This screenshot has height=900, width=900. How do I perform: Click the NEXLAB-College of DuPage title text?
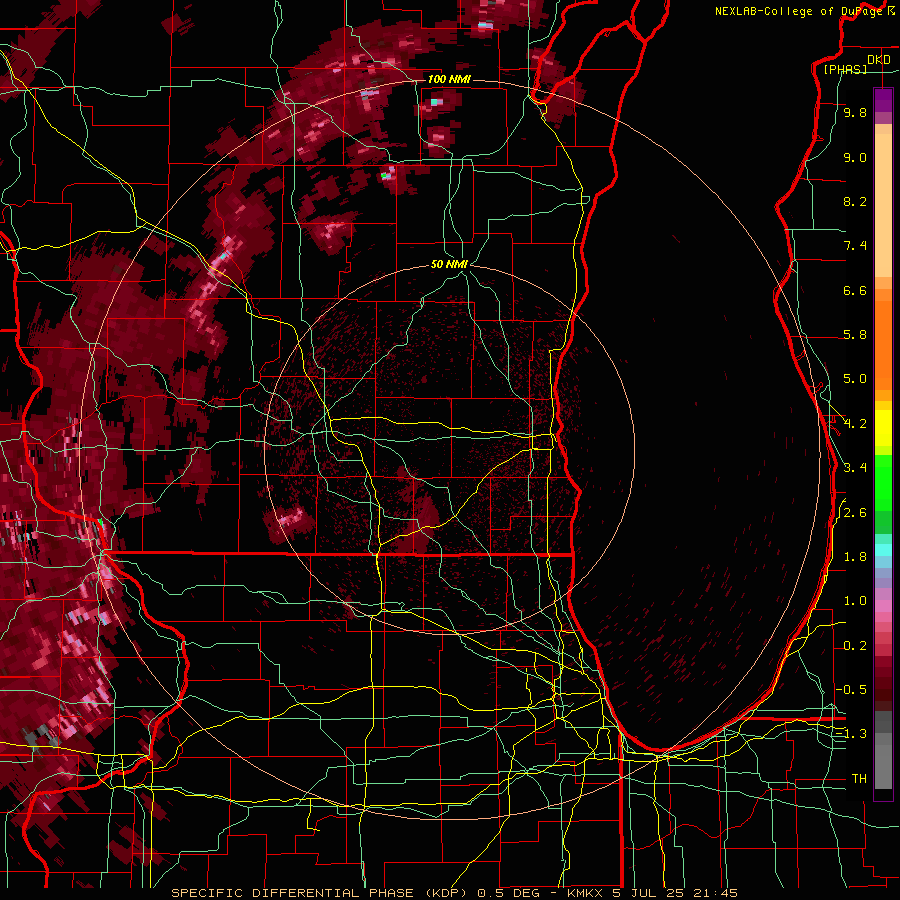pyautogui.click(x=798, y=11)
